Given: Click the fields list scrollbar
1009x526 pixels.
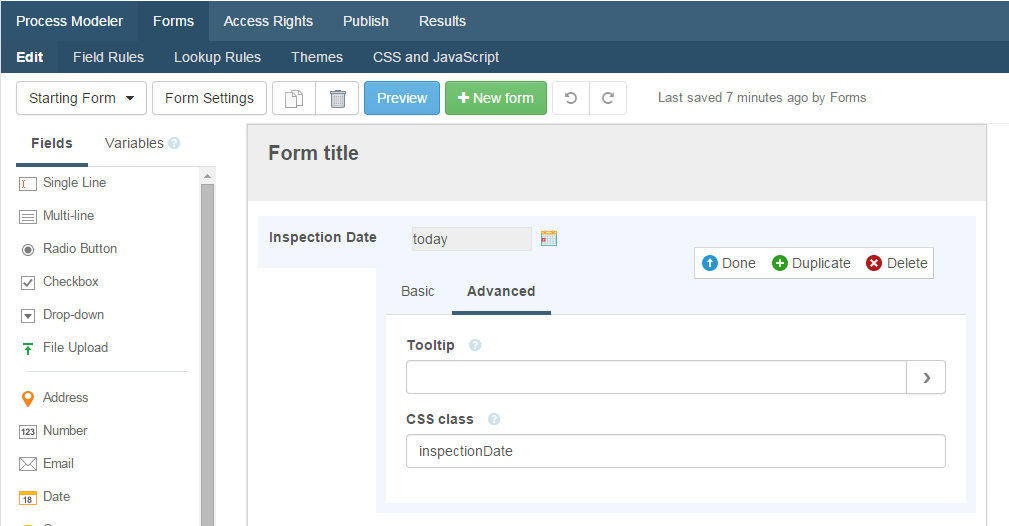Looking at the screenshot, I should [208, 350].
